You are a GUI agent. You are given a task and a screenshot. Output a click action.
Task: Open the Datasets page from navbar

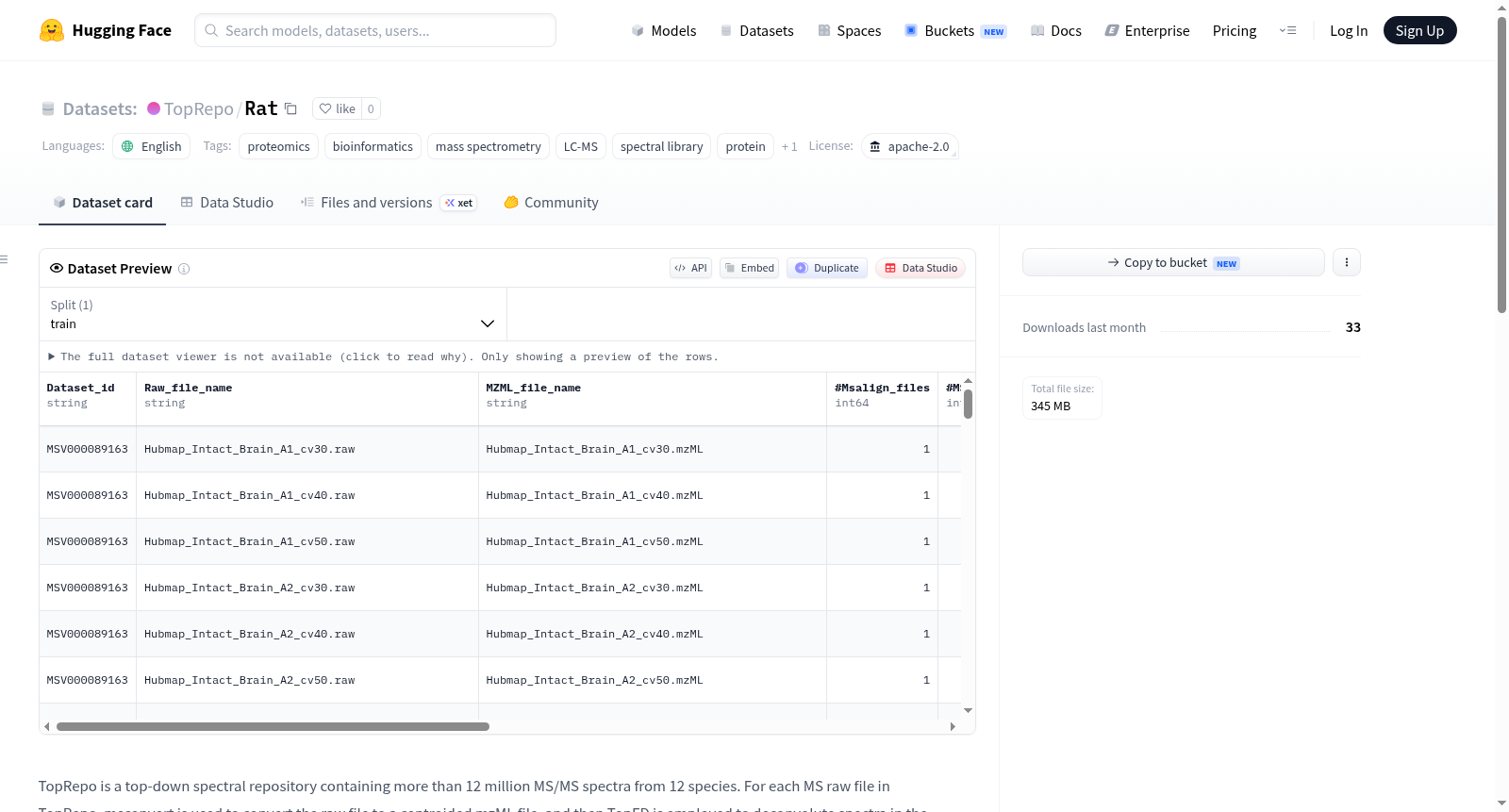tap(756, 30)
